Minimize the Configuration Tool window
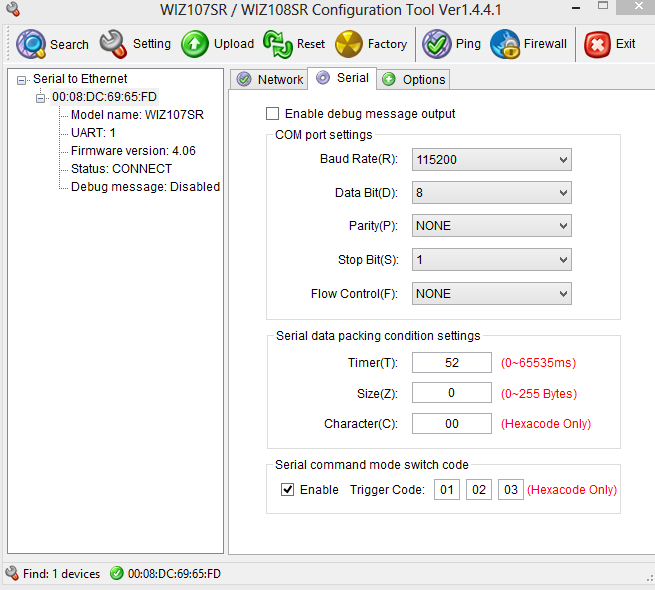The height and width of the screenshot is (590, 655). coord(576,8)
